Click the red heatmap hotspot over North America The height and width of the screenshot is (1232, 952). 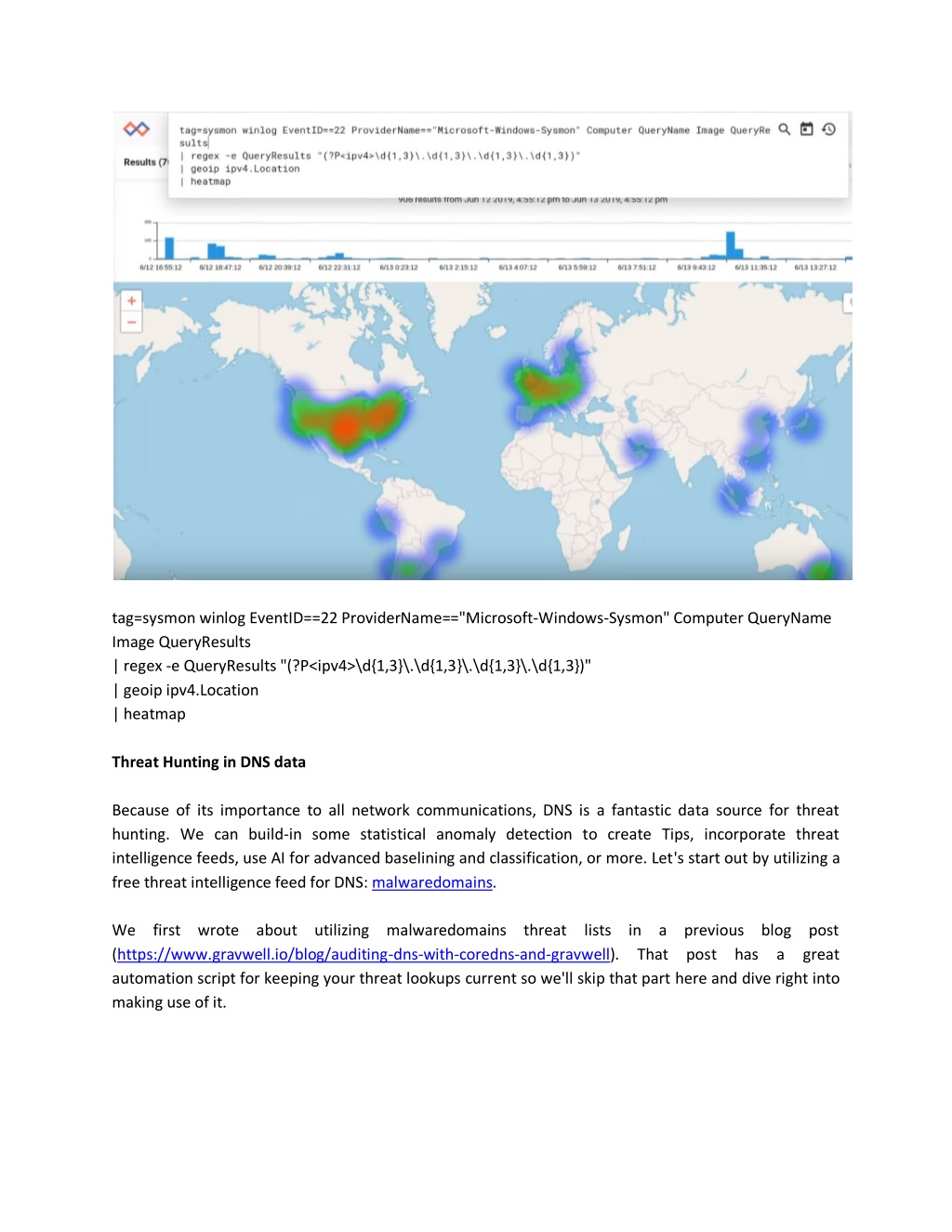345,428
